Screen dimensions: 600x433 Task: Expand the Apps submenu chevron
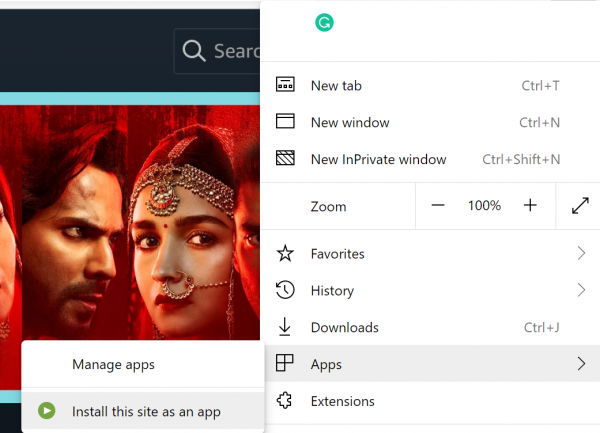pos(581,363)
